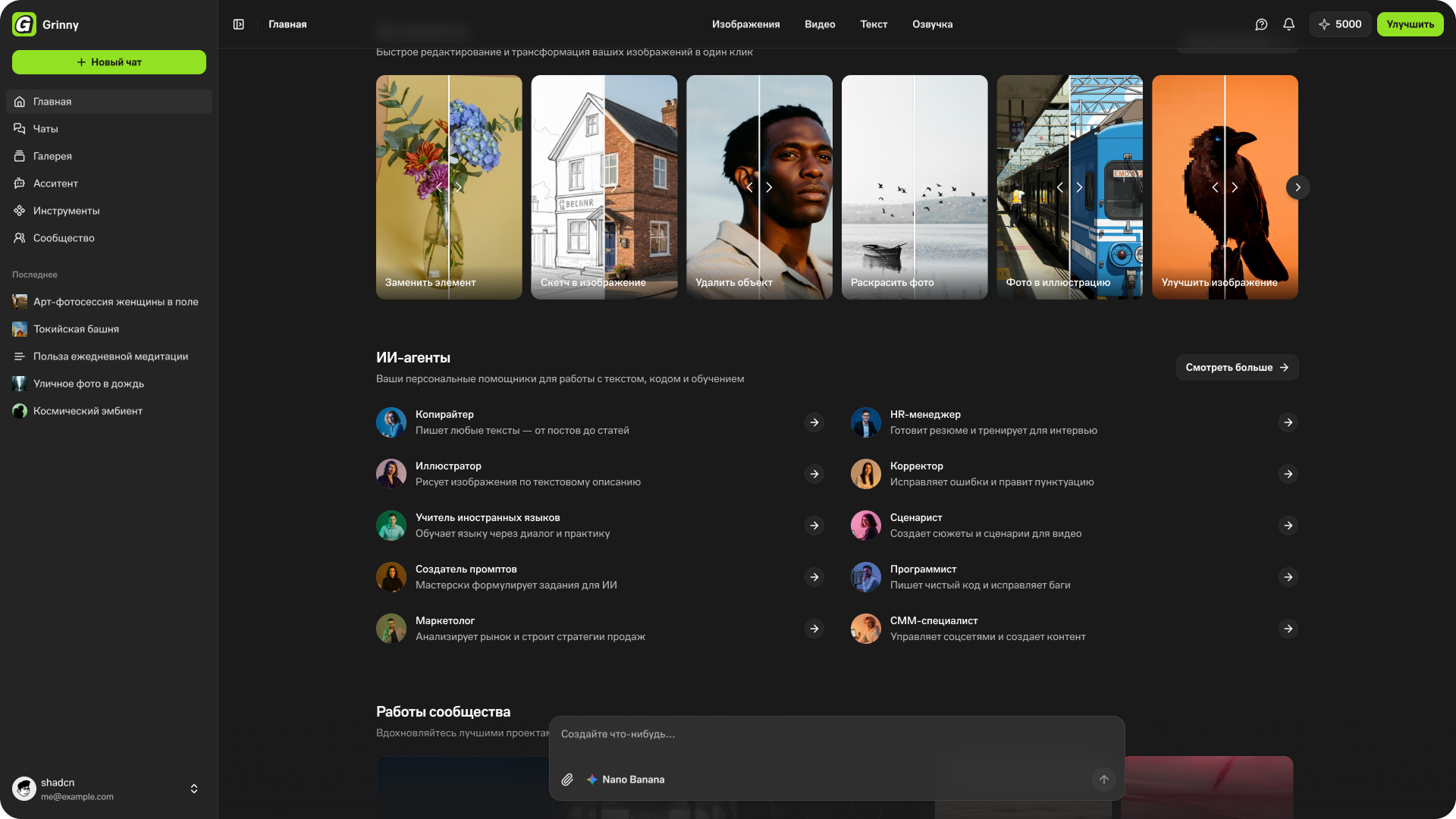Open the notifications bell
This screenshot has height=819, width=1456.
coord(1288,24)
